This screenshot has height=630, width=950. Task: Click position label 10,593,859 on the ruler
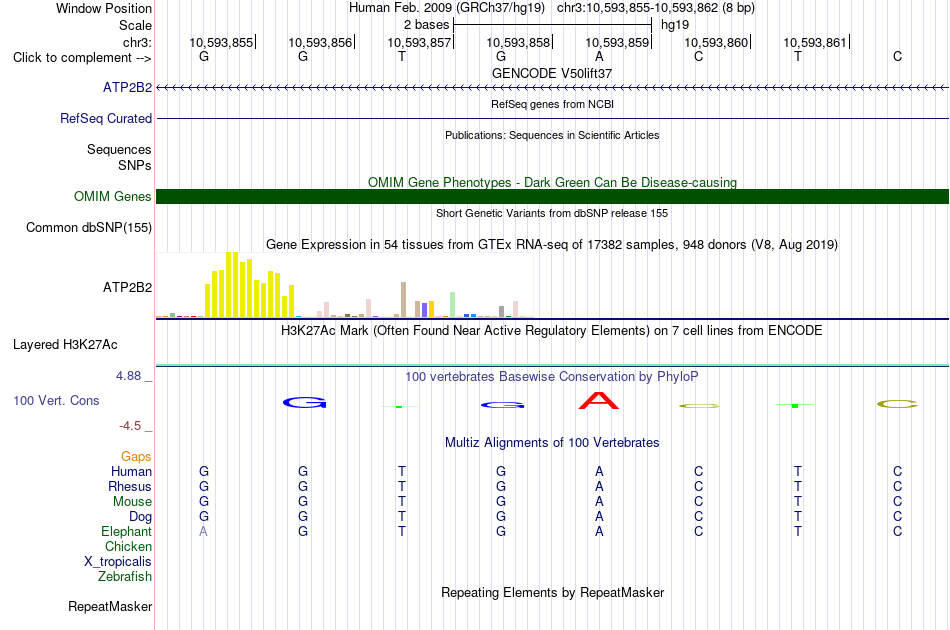pos(617,42)
